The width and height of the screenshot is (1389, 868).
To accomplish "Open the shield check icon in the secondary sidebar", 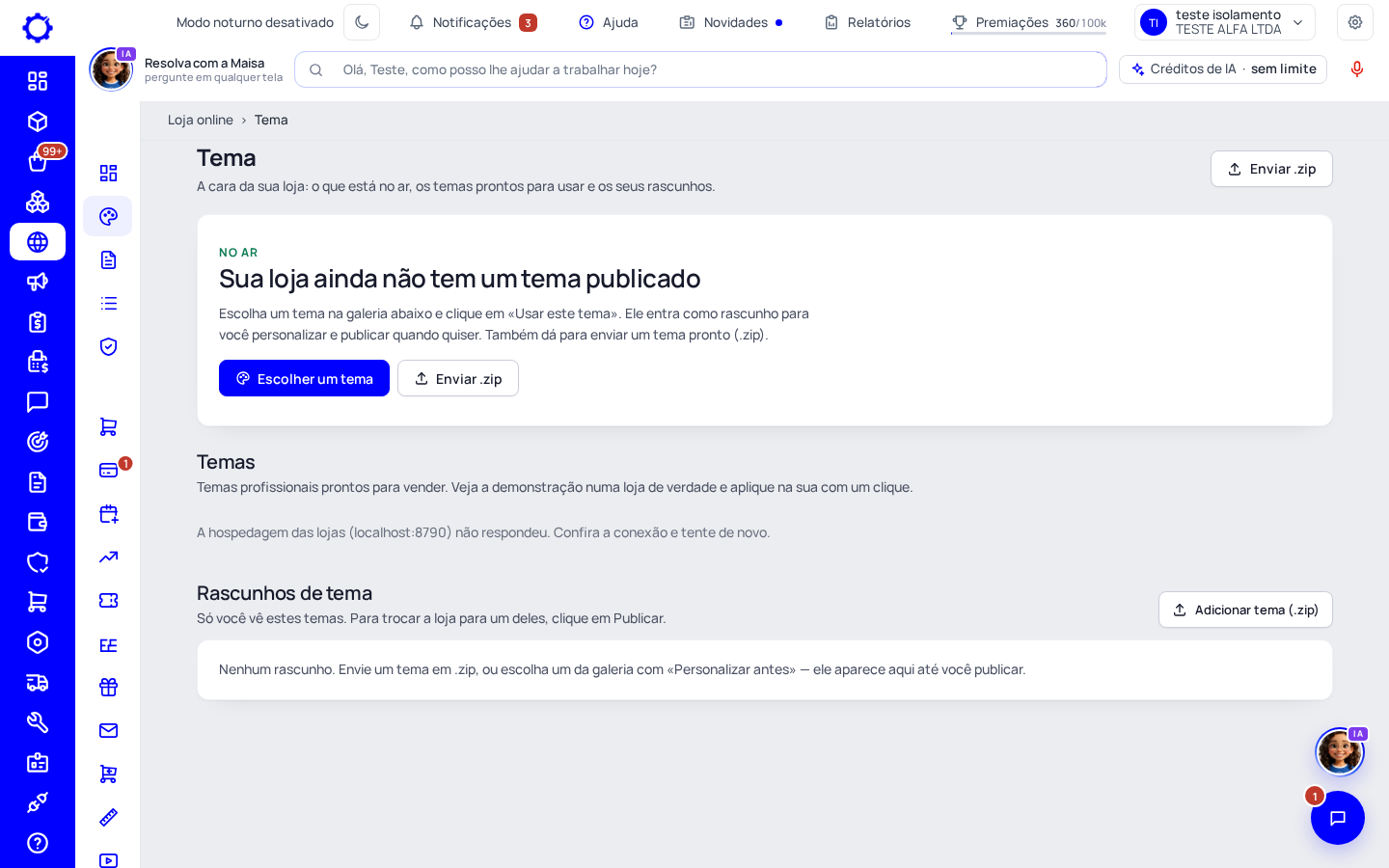I will 108,346.
